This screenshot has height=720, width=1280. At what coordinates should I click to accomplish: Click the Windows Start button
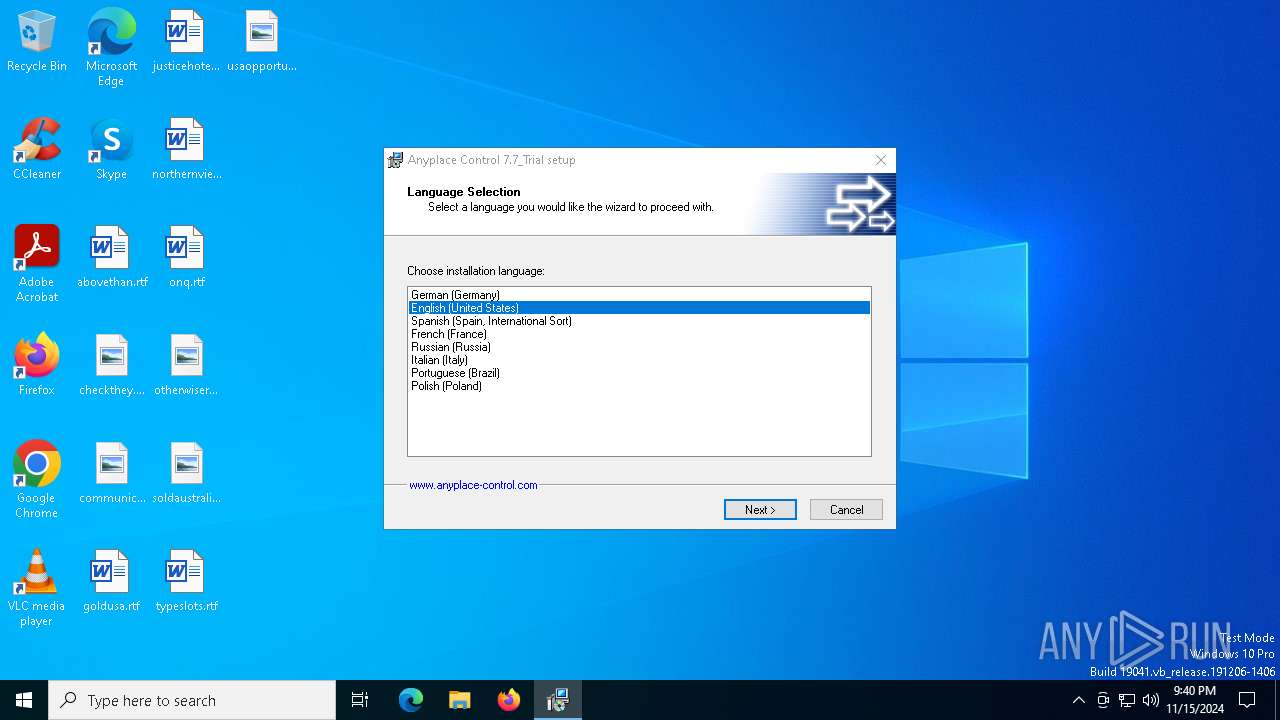[x=24, y=700]
